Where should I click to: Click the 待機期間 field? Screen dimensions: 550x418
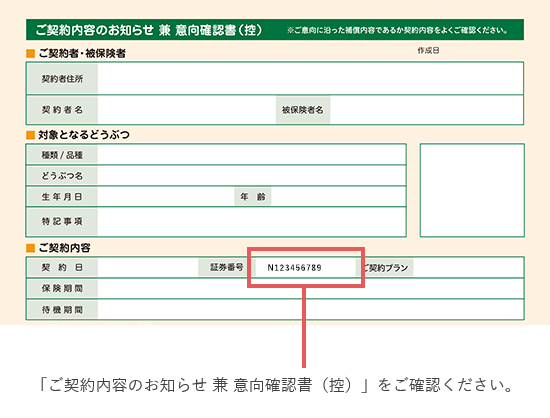click(310, 310)
